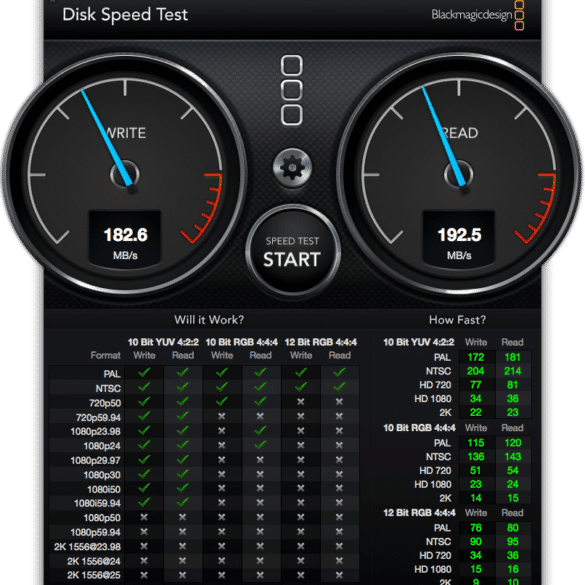This screenshot has width=585, height=585.
Task: Click NTSC read checkmark under 12 Bit RGB
Action: (339, 387)
